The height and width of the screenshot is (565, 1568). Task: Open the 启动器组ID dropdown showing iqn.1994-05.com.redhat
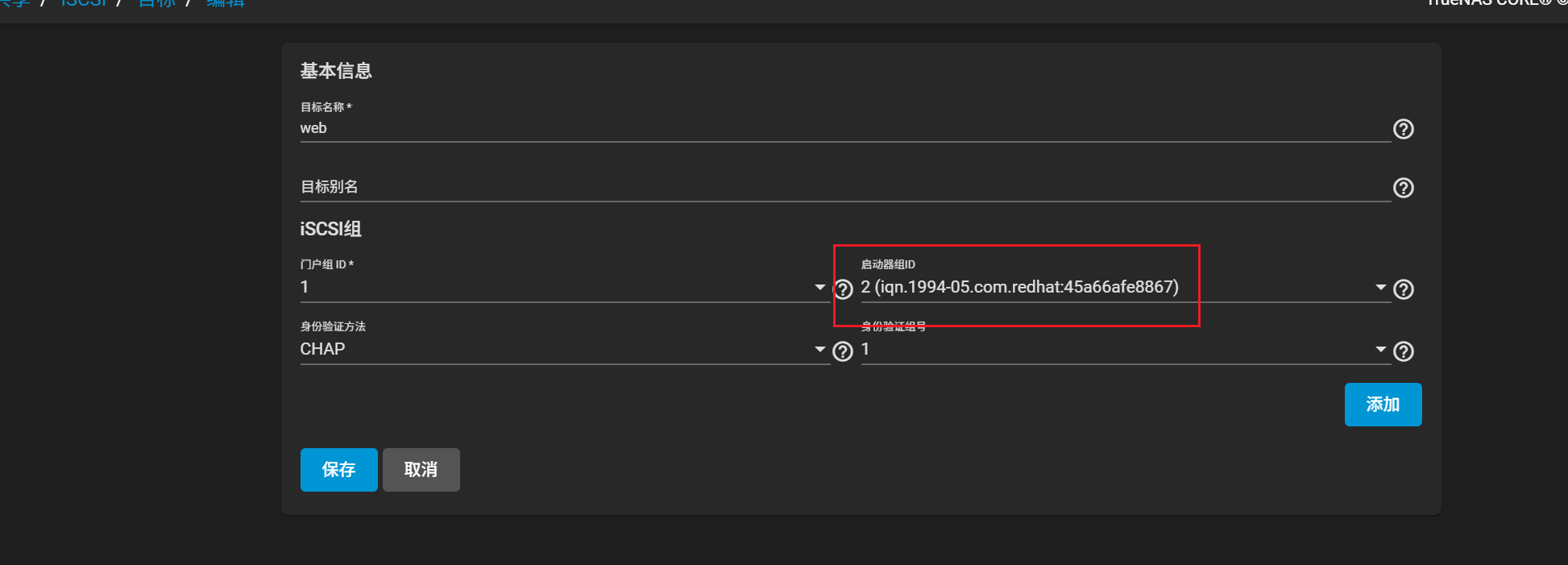[x=1379, y=287]
